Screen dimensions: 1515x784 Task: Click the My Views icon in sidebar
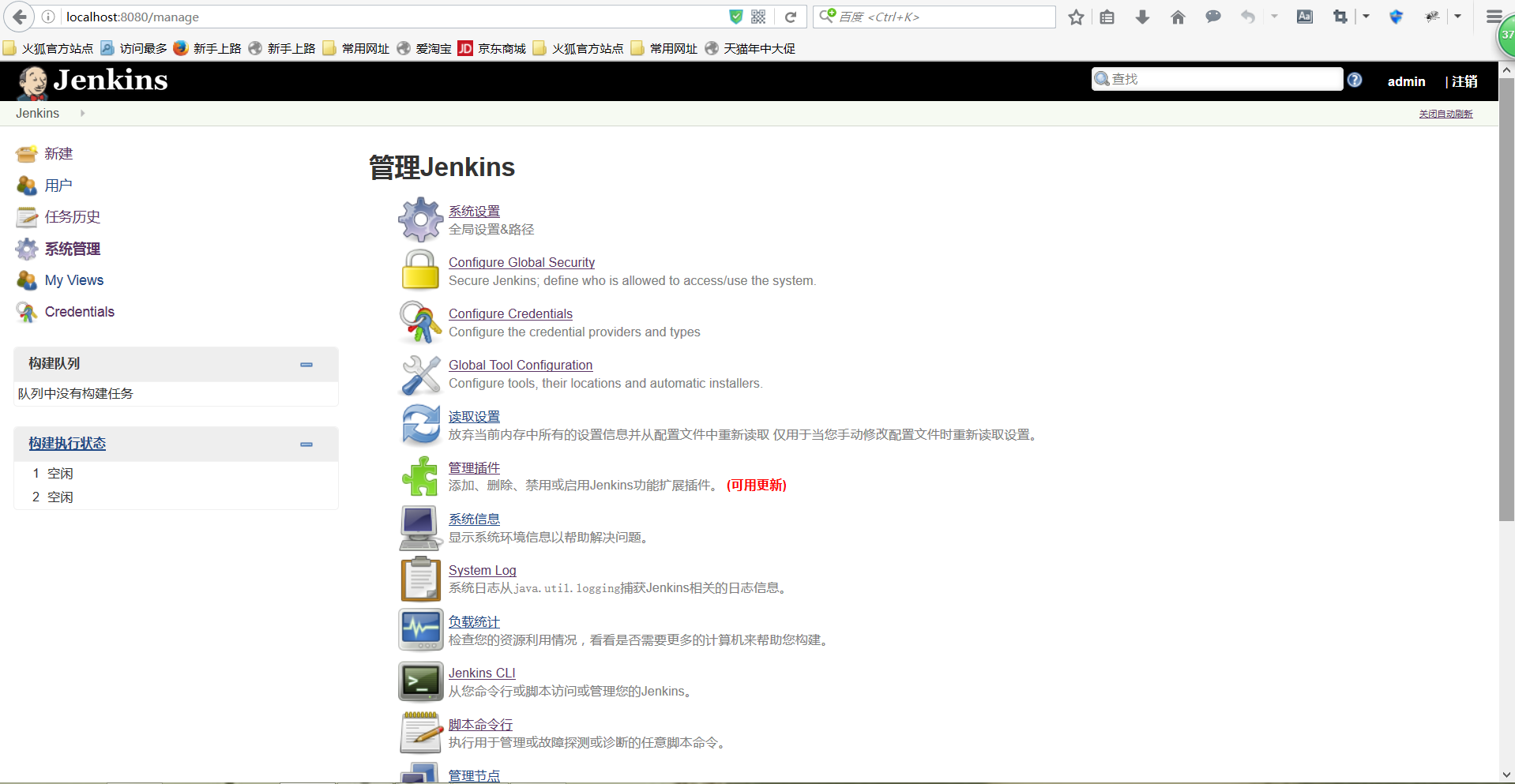[27, 280]
